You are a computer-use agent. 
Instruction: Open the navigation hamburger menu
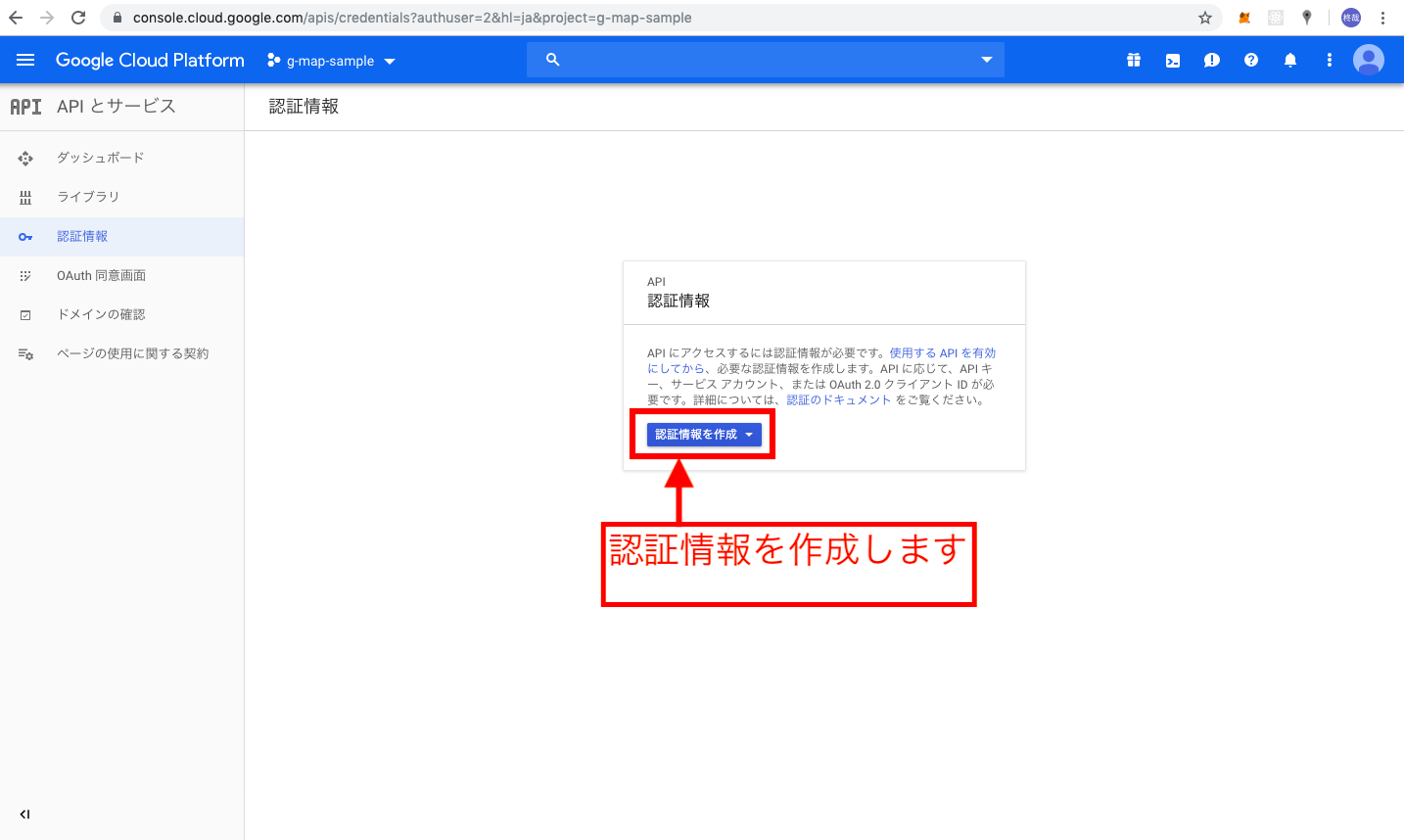coord(25,60)
